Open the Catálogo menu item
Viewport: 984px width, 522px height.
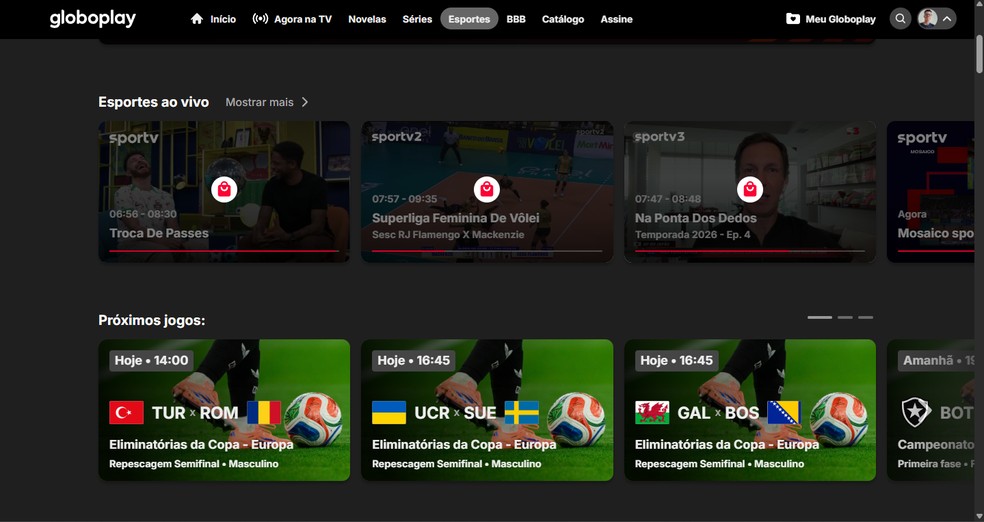(x=563, y=19)
